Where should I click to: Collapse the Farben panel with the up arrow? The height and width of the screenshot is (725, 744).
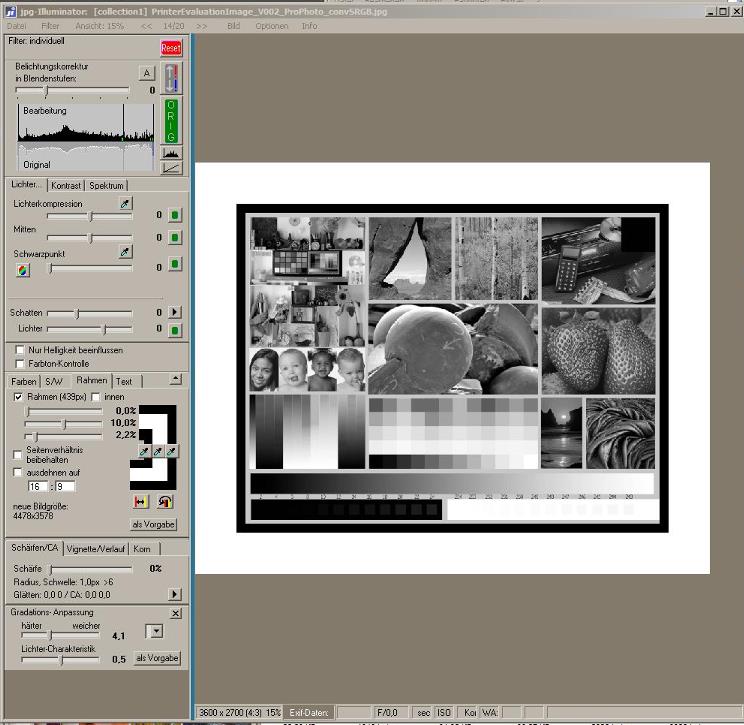176,380
